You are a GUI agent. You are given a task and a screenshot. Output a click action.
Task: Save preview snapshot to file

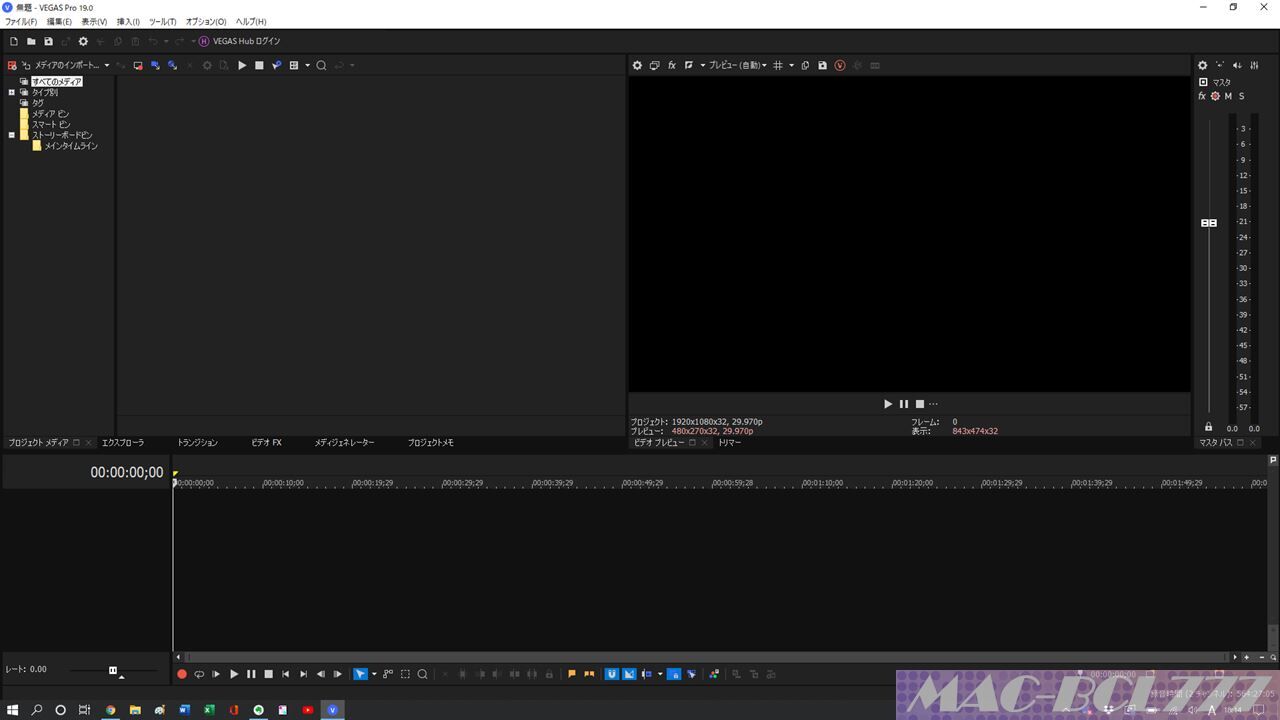click(x=822, y=66)
